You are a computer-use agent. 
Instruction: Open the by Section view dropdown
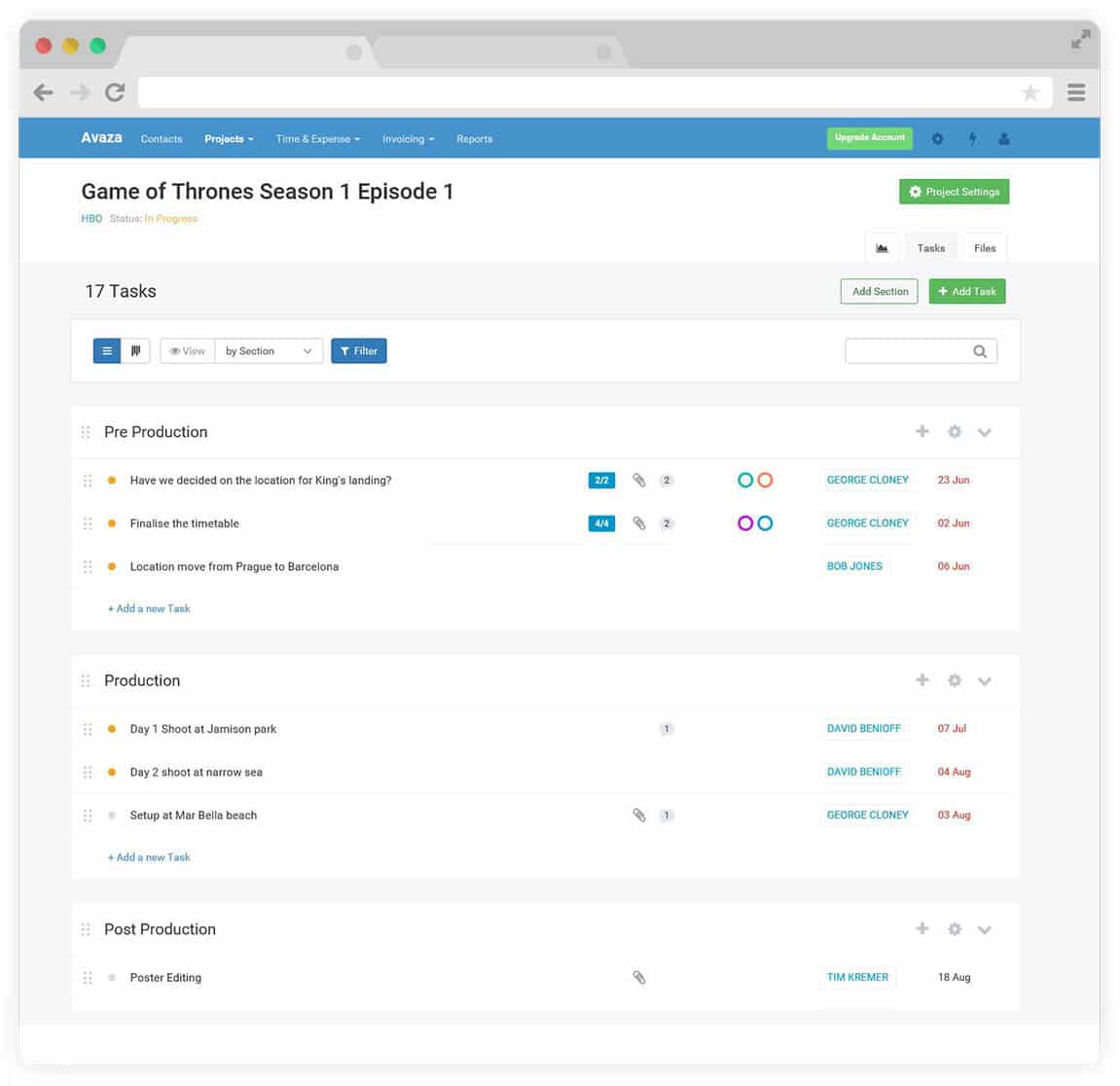tap(269, 350)
